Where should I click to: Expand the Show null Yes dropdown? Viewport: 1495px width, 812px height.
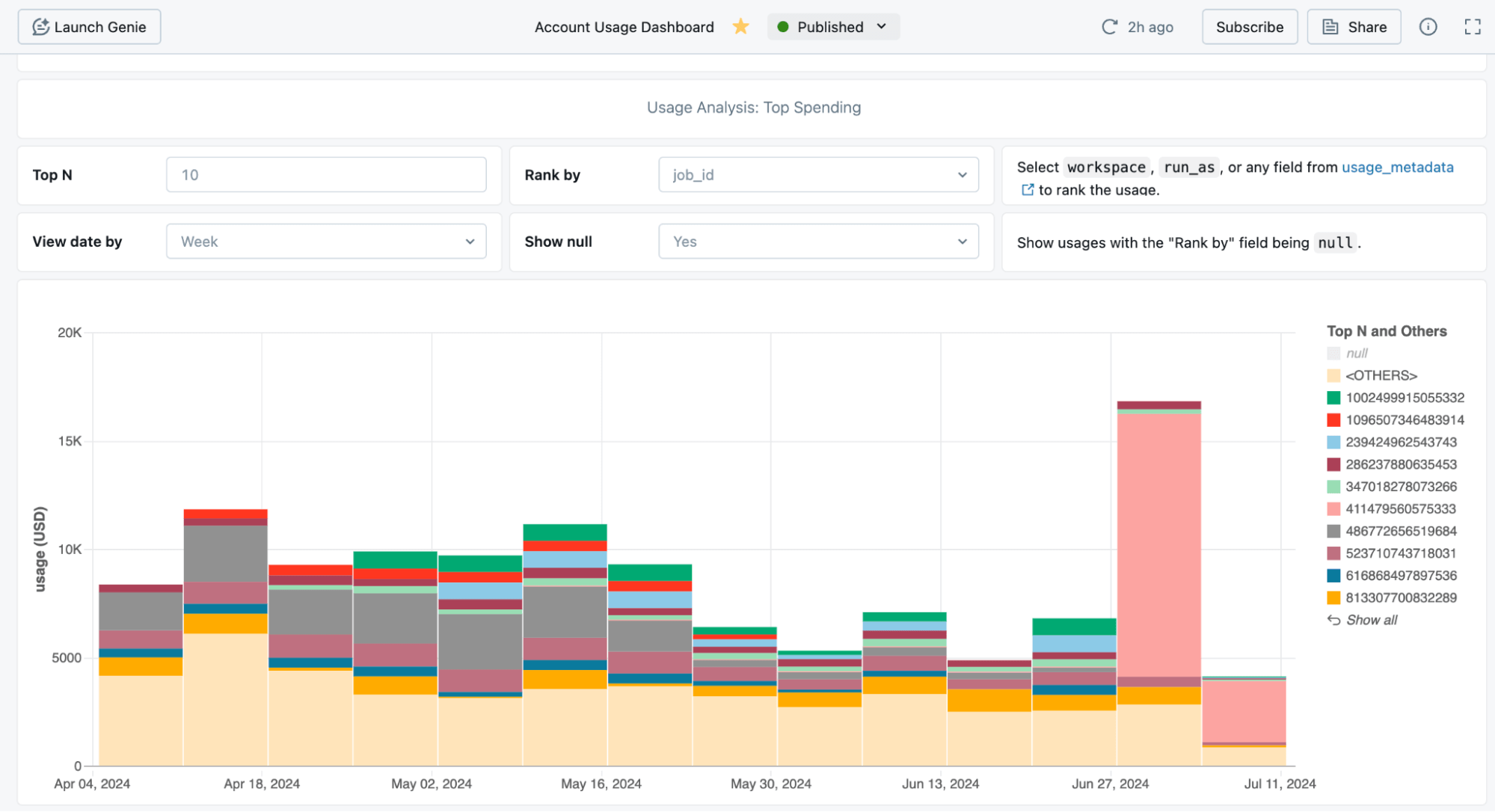818,242
